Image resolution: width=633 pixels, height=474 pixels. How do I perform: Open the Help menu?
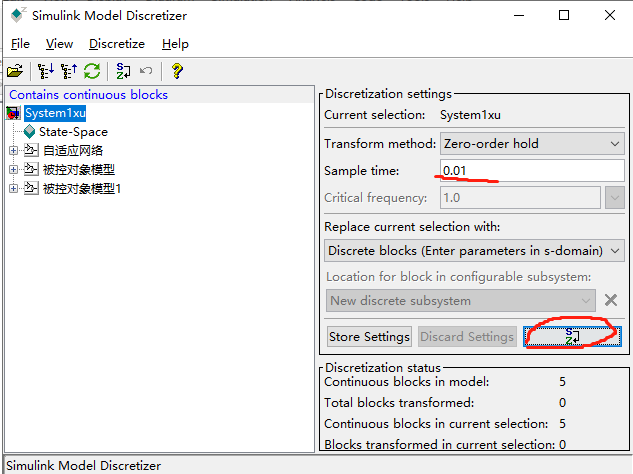[175, 44]
